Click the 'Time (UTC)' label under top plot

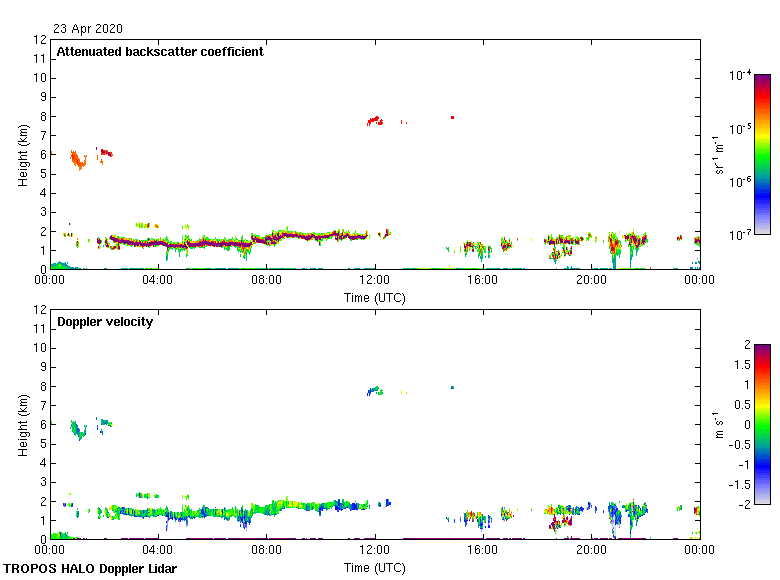pos(375,297)
